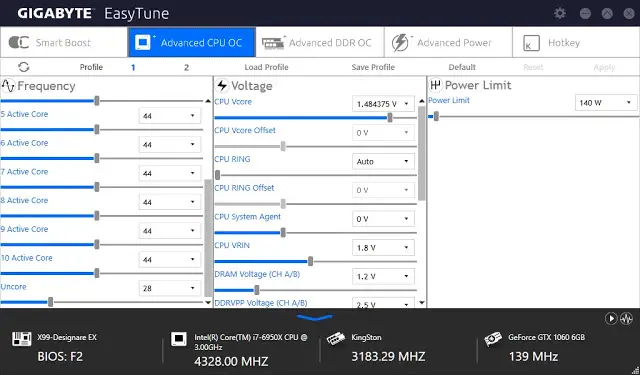
Task: Open the 5 Active Core multiplier dropdown
Action: [170, 115]
